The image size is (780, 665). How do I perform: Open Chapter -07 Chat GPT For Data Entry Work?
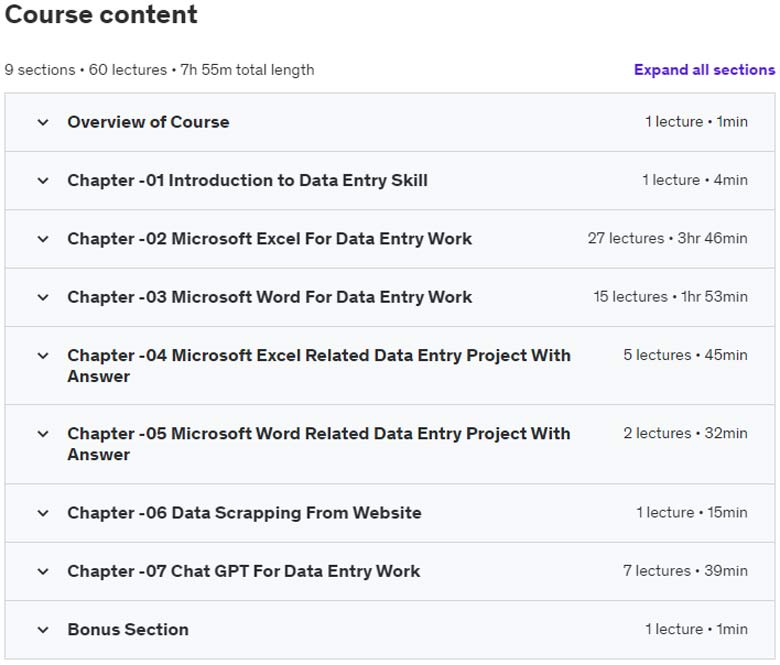click(x=244, y=571)
